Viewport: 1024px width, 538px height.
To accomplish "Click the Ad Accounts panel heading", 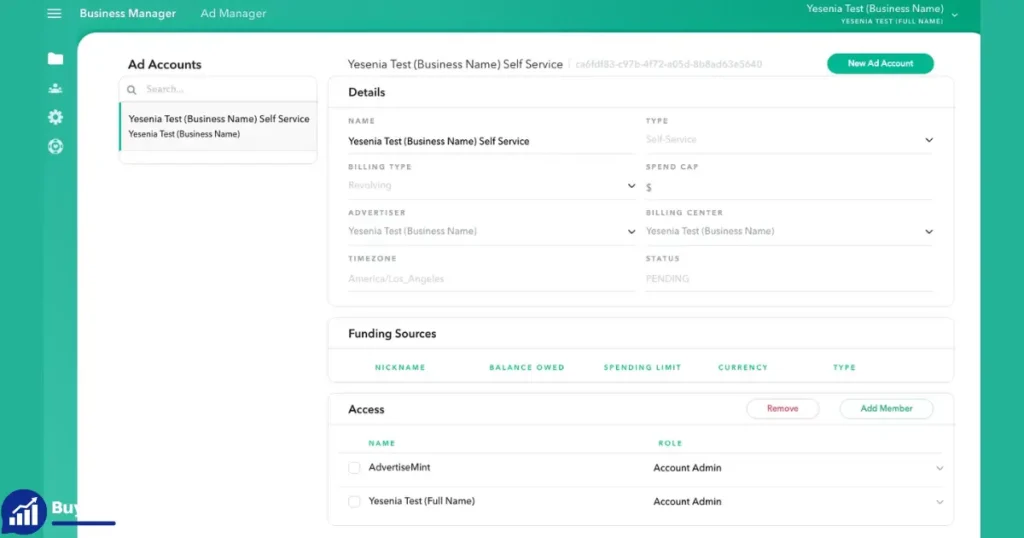I will [165, 65].
